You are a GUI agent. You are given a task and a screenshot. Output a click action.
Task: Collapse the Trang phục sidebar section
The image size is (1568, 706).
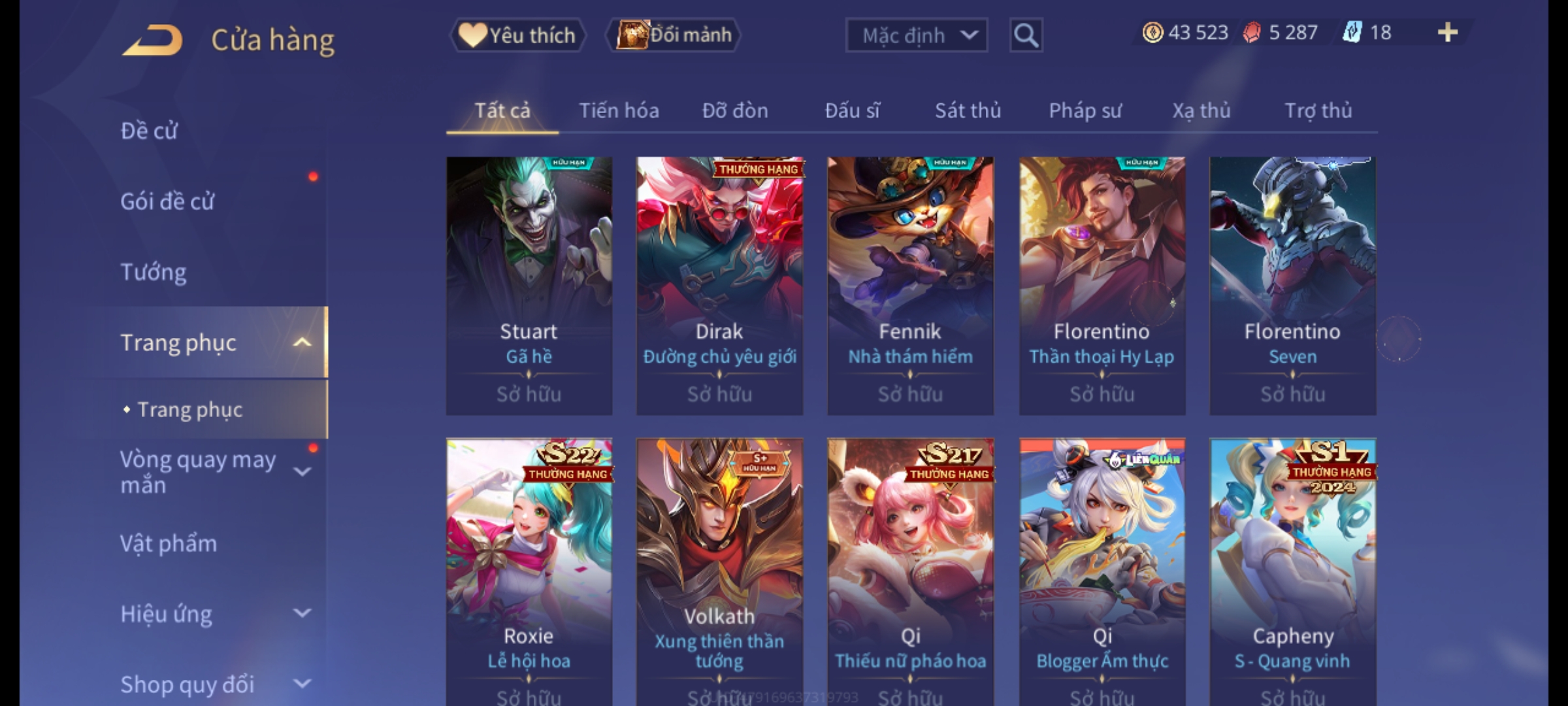pyautogui.click(x=302, y=342)
